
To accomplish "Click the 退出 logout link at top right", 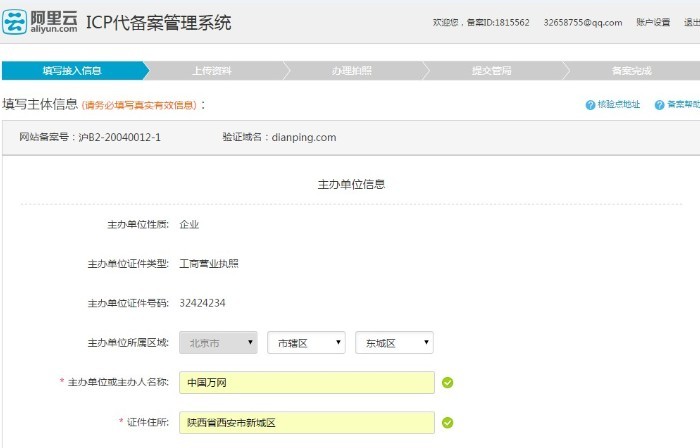I will [x=691, y=22].
